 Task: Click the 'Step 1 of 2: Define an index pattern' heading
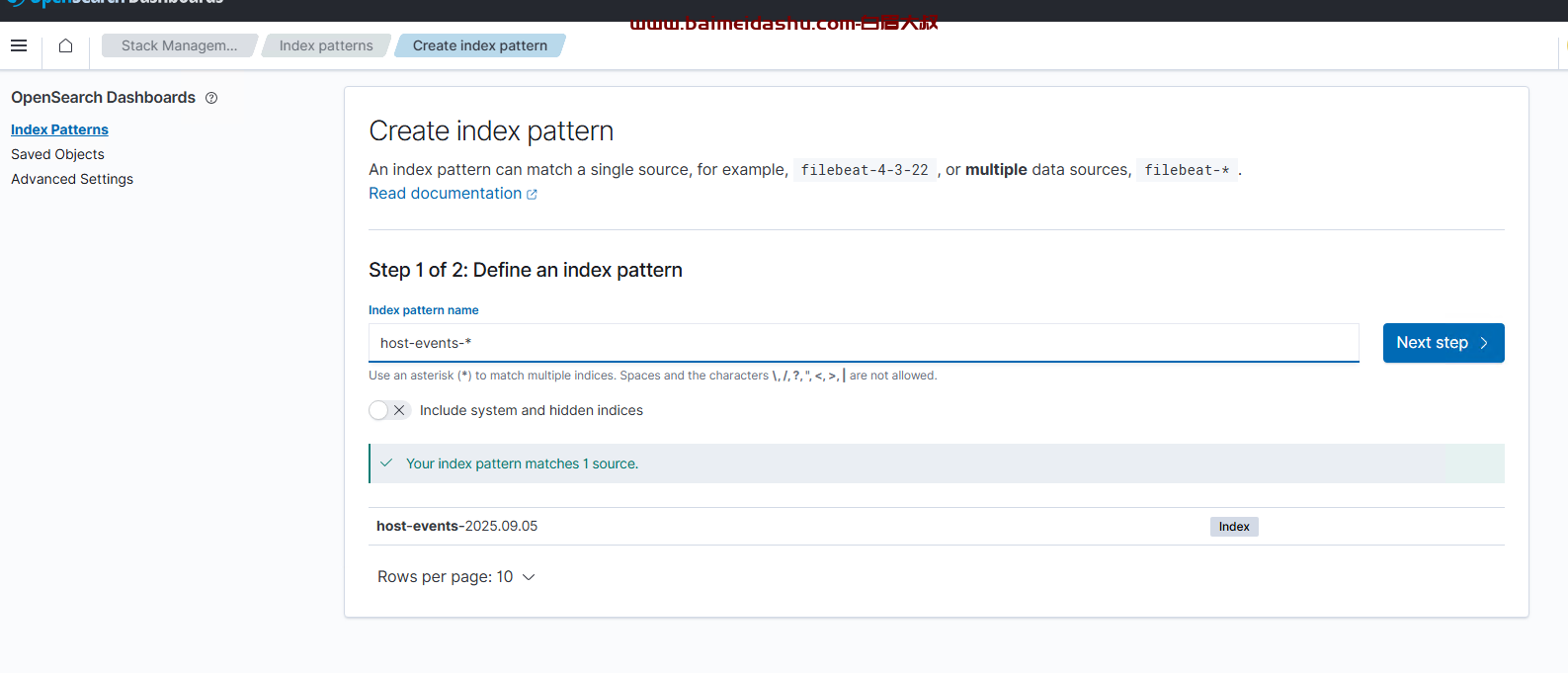click(526, 270)
